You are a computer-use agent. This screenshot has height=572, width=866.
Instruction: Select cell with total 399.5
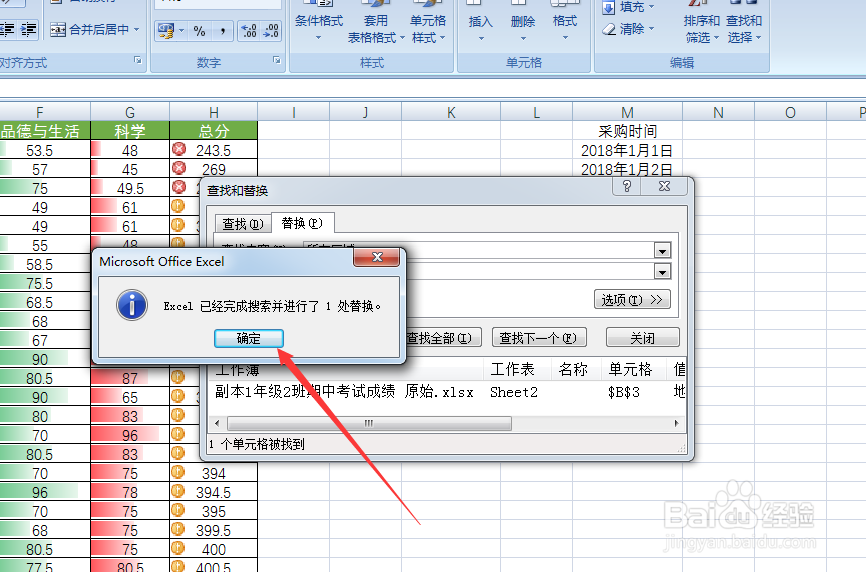point(214,530)
